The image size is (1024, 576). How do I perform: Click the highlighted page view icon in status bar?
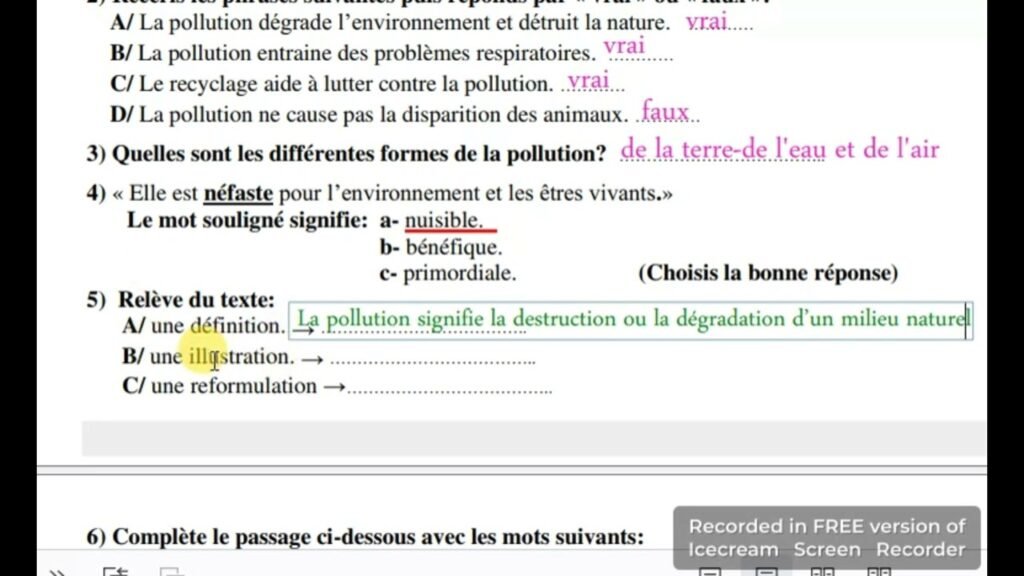[x=766, y=572]
